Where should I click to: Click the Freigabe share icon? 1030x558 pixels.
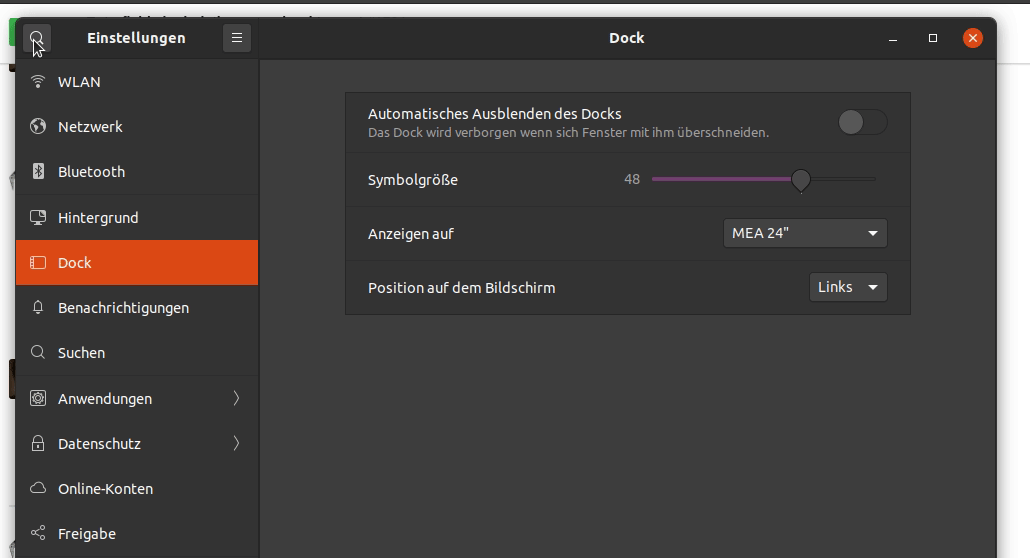click(x=38, y=533)
